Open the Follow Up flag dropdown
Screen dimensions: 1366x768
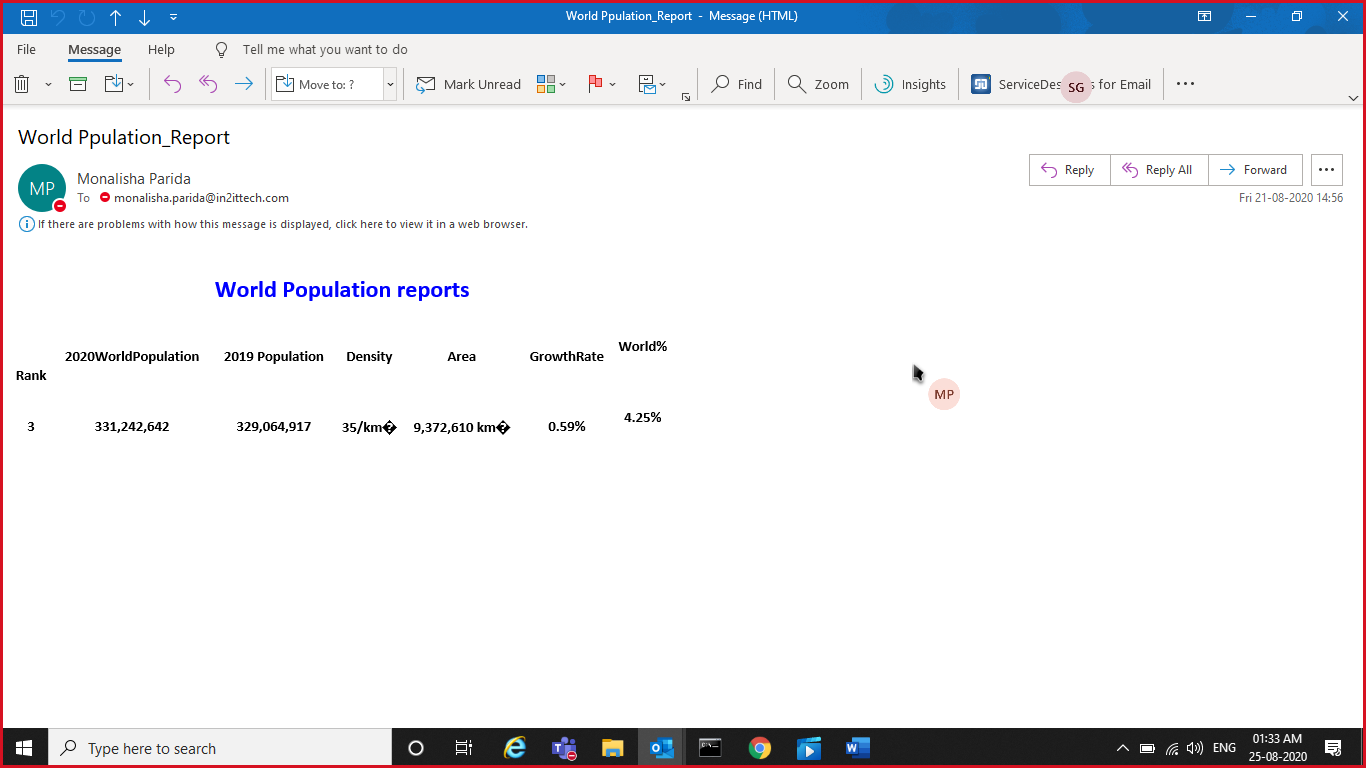click(x=602, y=84)
